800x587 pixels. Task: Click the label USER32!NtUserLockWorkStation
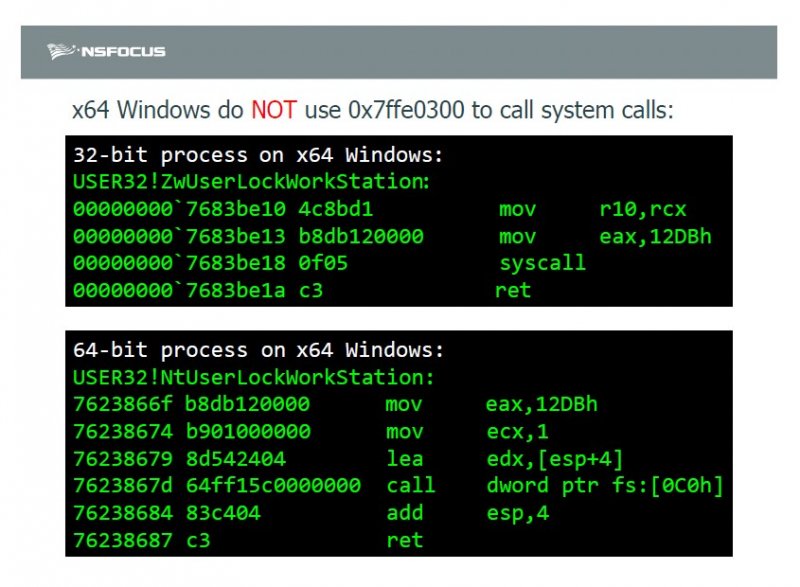254,378
